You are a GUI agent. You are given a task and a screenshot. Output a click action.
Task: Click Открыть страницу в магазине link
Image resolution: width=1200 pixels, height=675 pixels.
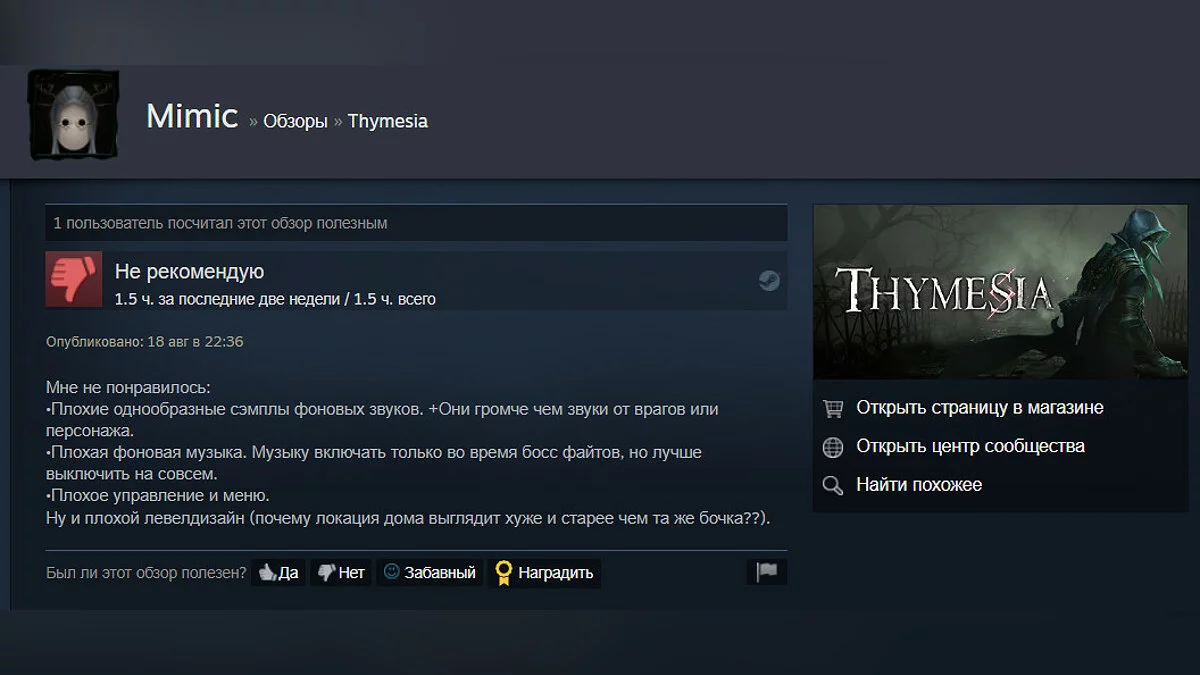coord(980,408)
